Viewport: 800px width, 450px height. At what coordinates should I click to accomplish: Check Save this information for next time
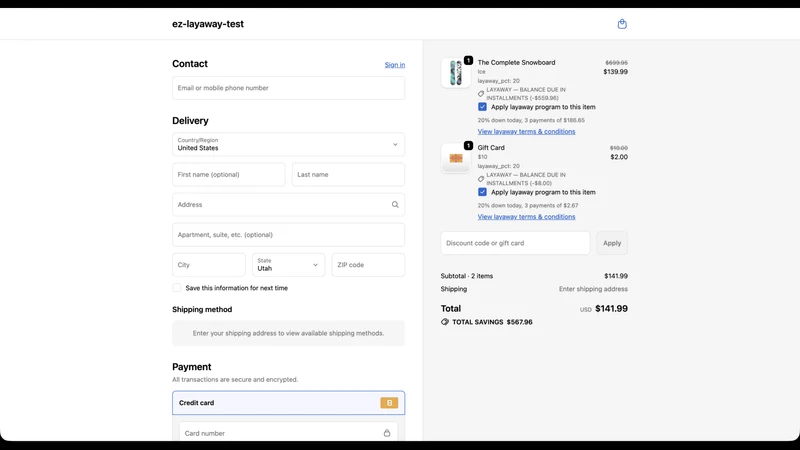coord(177,288)
